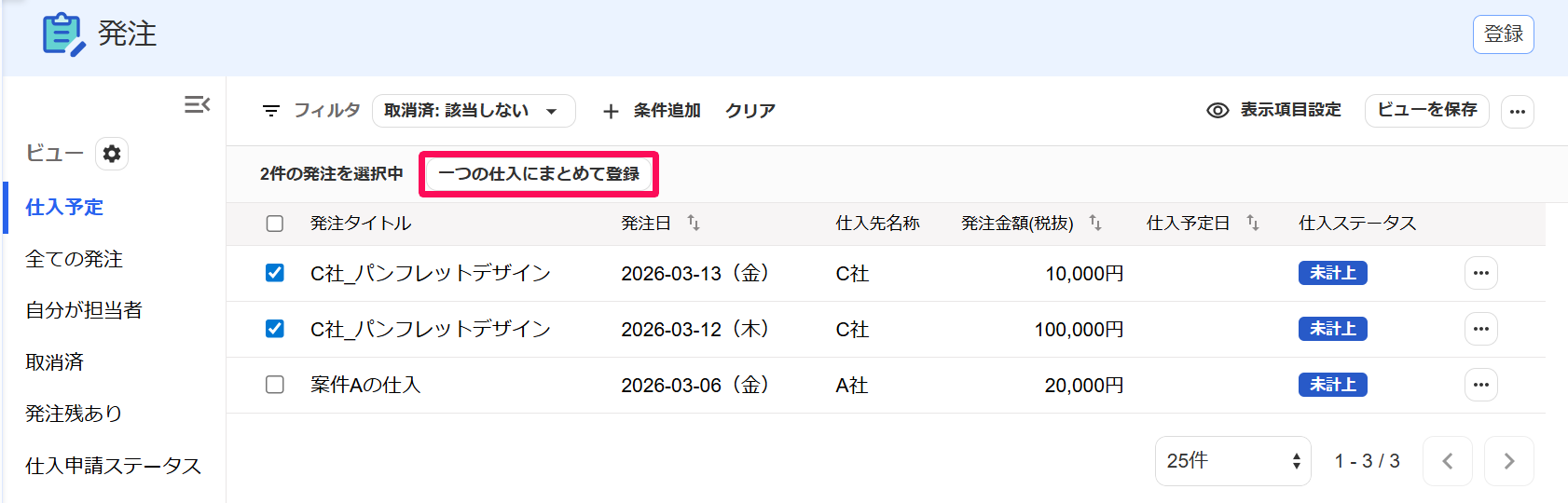Uncheck the 2026-03-12 C社 order checkbox
The width and height of the screenshot is (1568, 503).
pyautogui.click(x=275, y=329)
